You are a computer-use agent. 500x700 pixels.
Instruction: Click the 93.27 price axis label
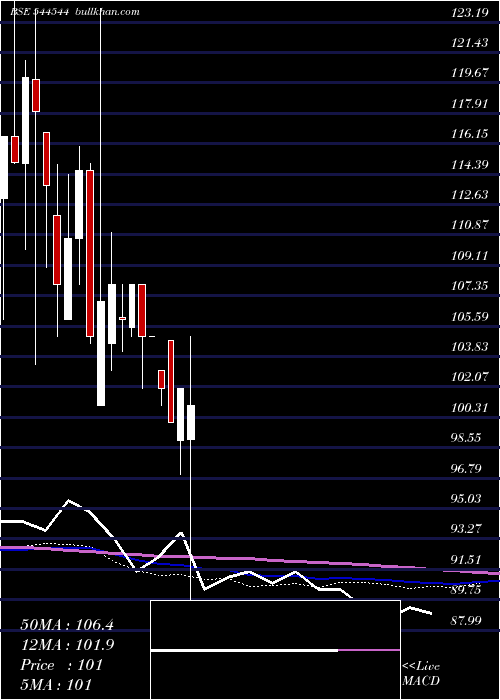[466, 529]
